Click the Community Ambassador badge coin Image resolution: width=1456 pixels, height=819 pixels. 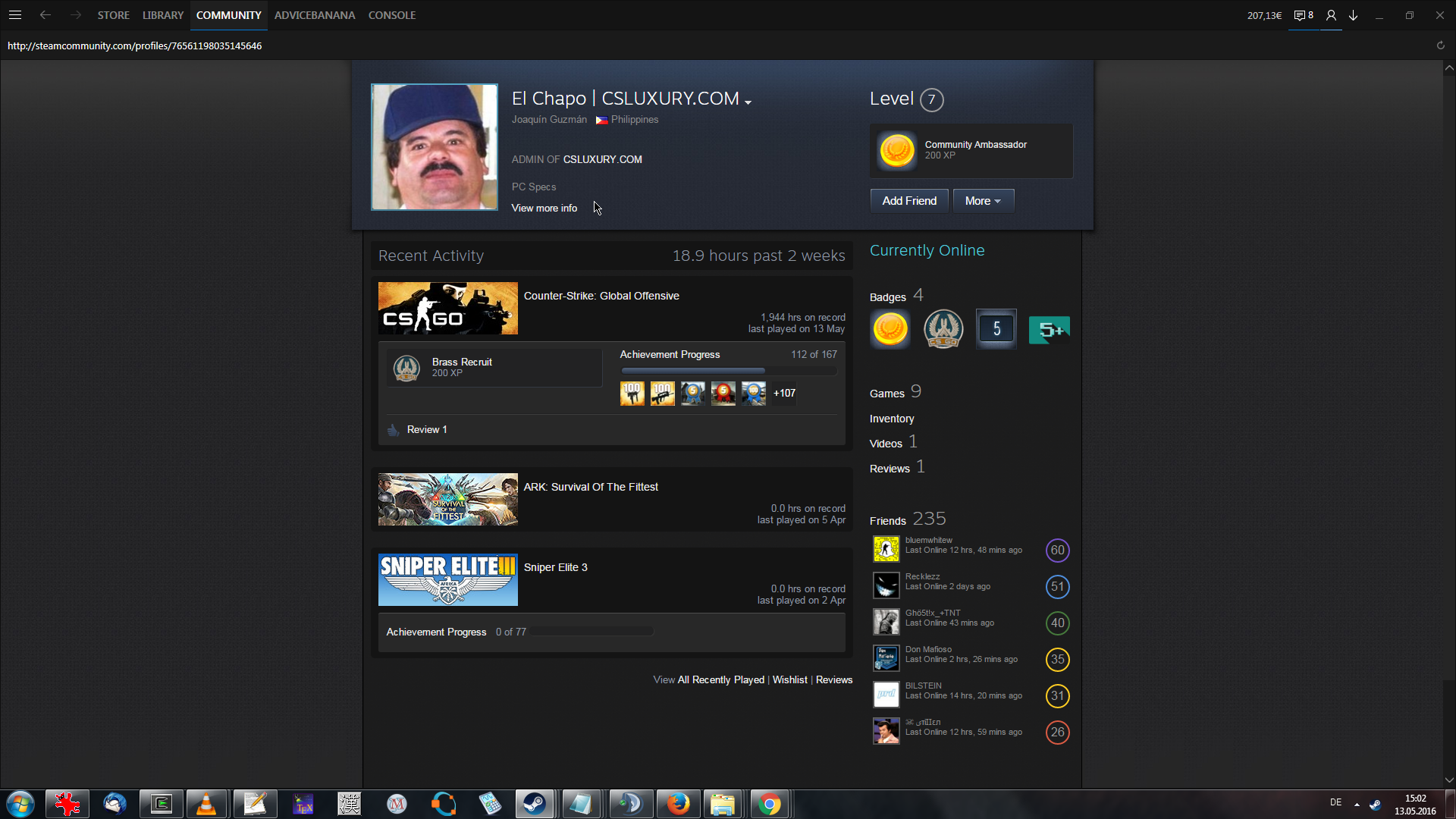point(896,150)
